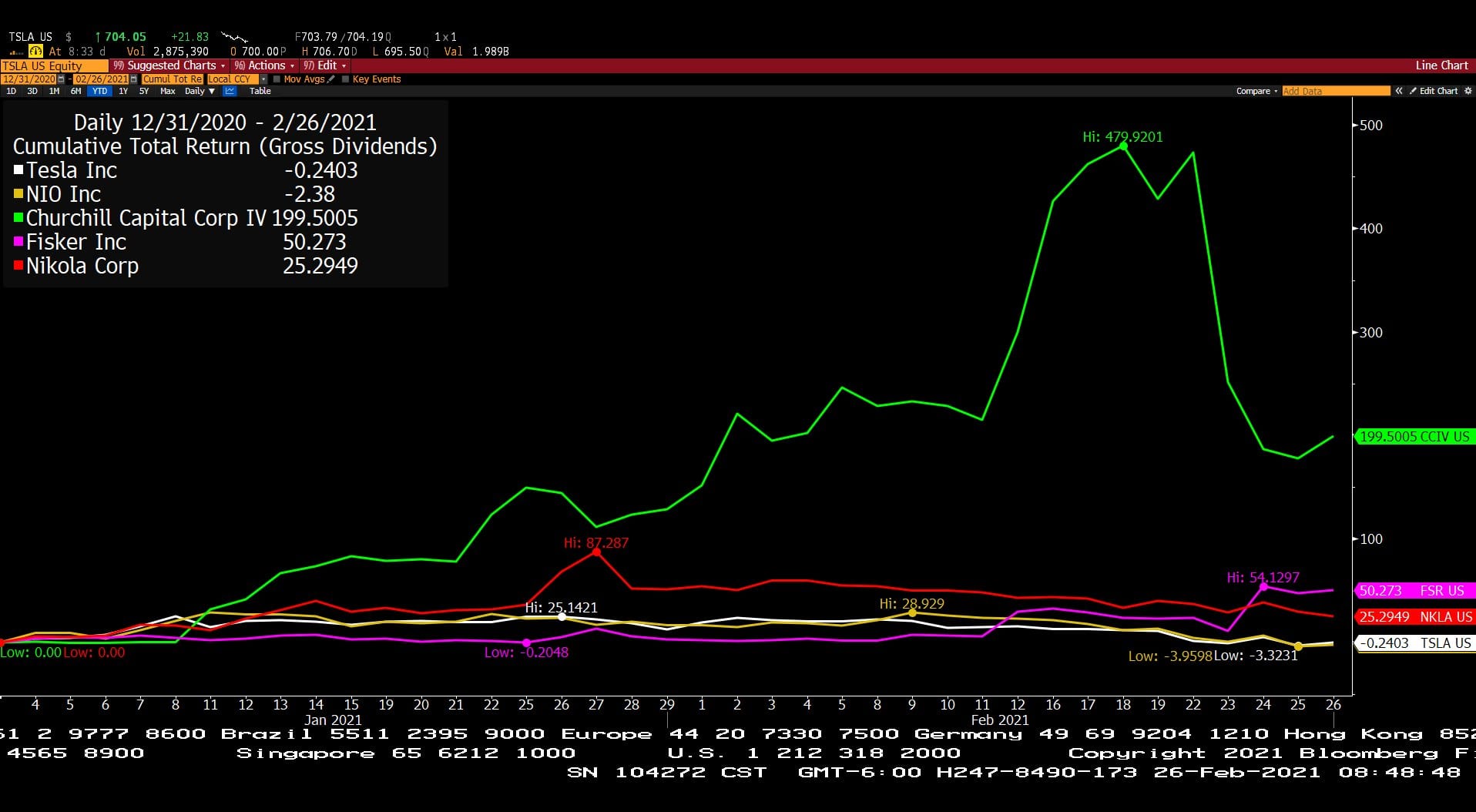Click the Mov Avgs pencil edit icon

click(331, 79)
